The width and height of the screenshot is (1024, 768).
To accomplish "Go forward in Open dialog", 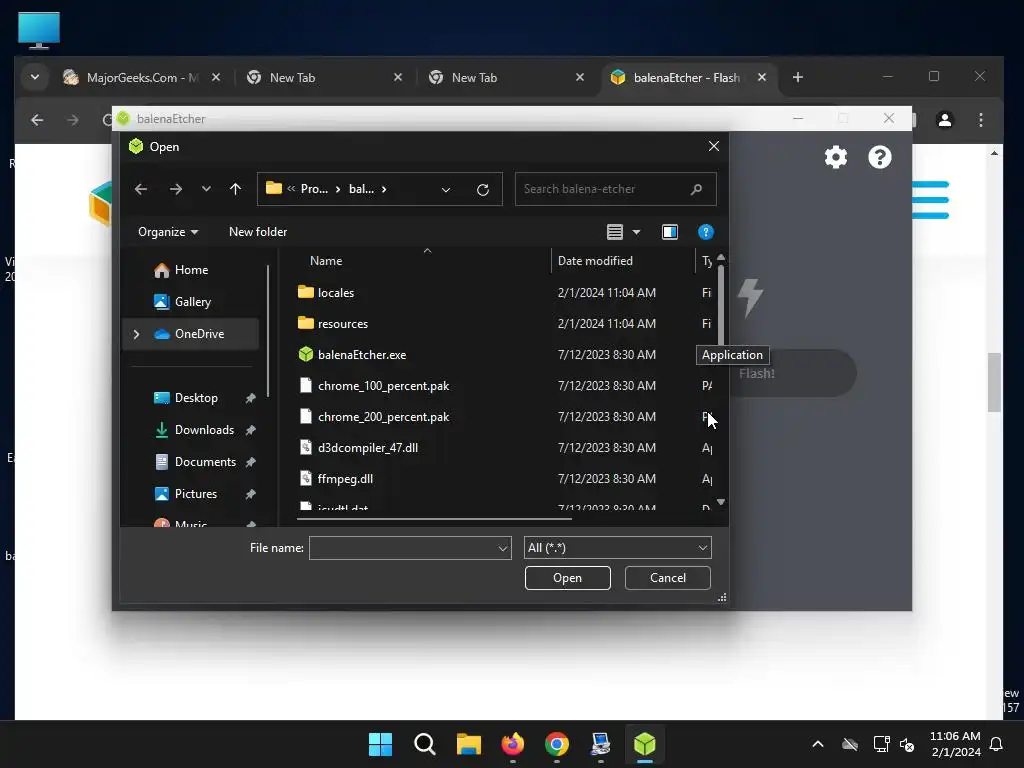I will pyautogui.click(x=176, y=189).
